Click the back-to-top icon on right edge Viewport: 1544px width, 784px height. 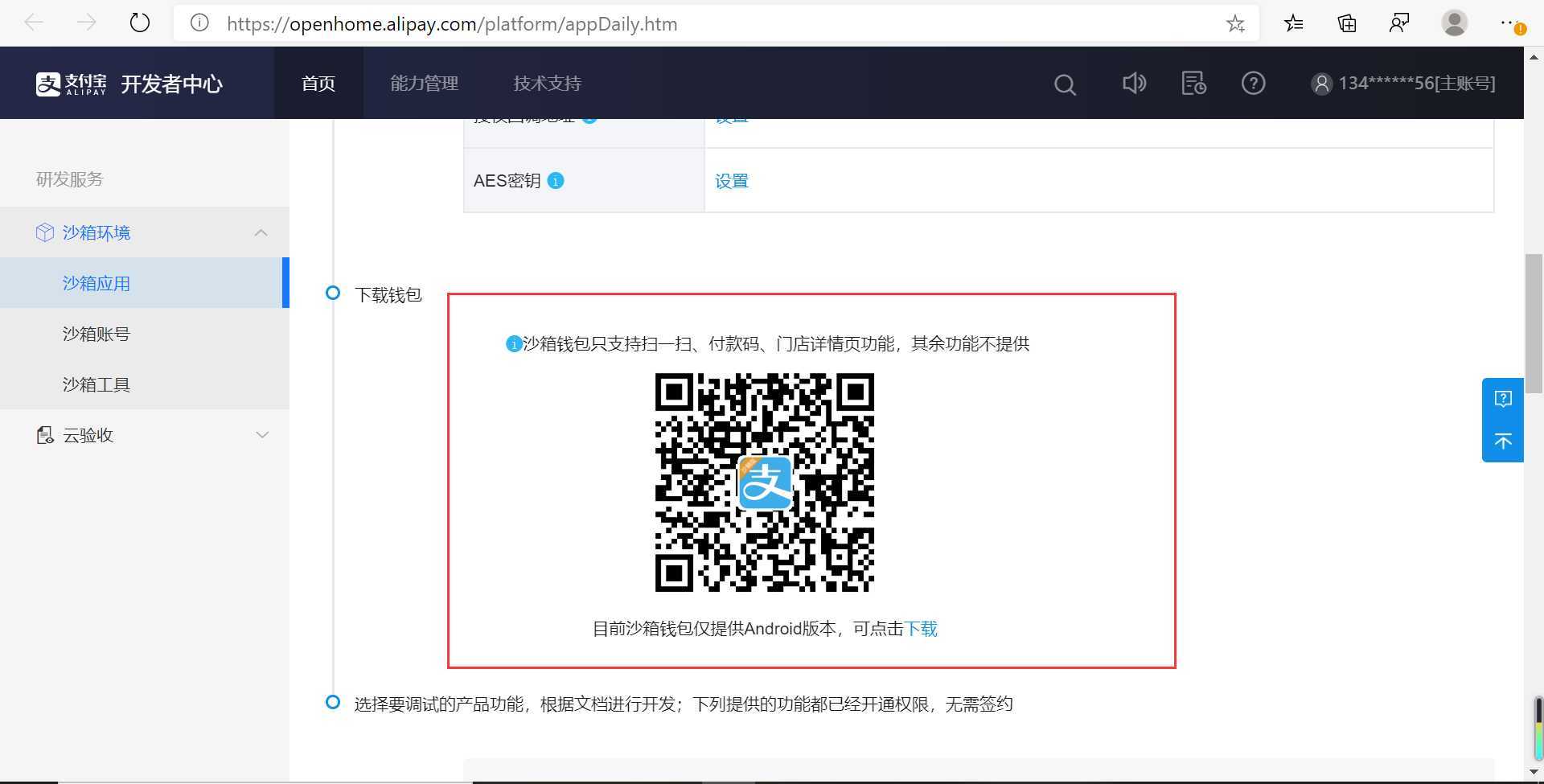1502,441
